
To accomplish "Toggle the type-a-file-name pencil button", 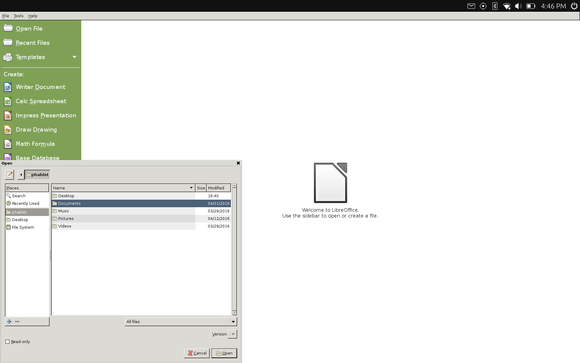I will click(9, 174).
